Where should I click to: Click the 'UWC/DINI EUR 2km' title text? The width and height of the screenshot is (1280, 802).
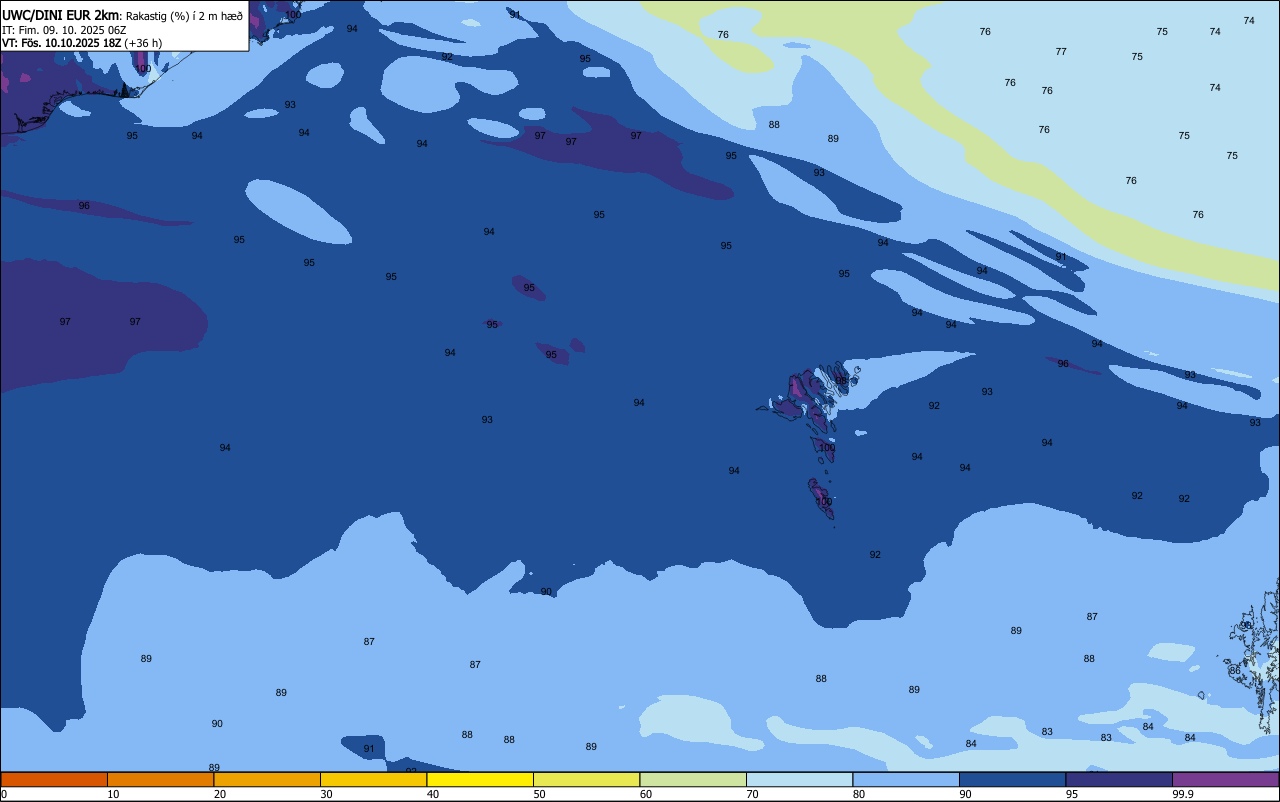60,15
